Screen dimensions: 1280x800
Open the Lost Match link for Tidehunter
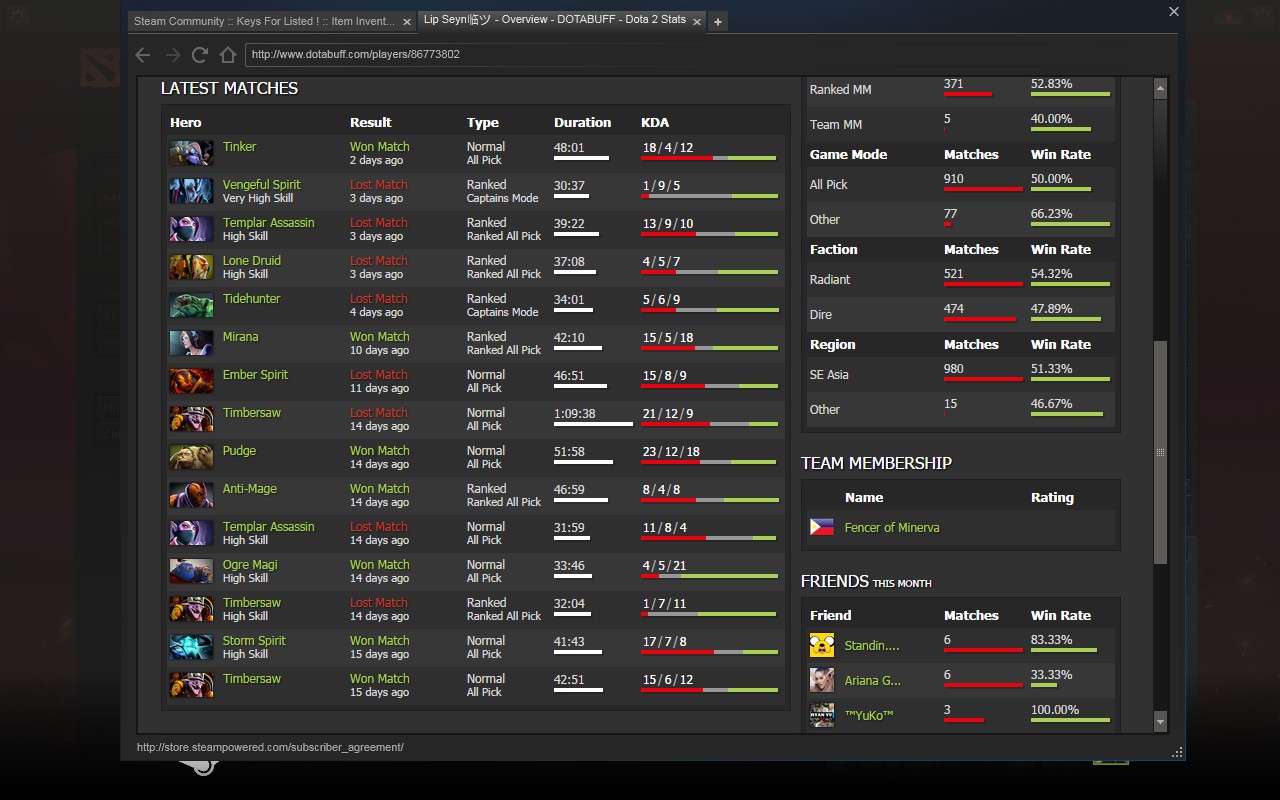(x=379, y=298)
